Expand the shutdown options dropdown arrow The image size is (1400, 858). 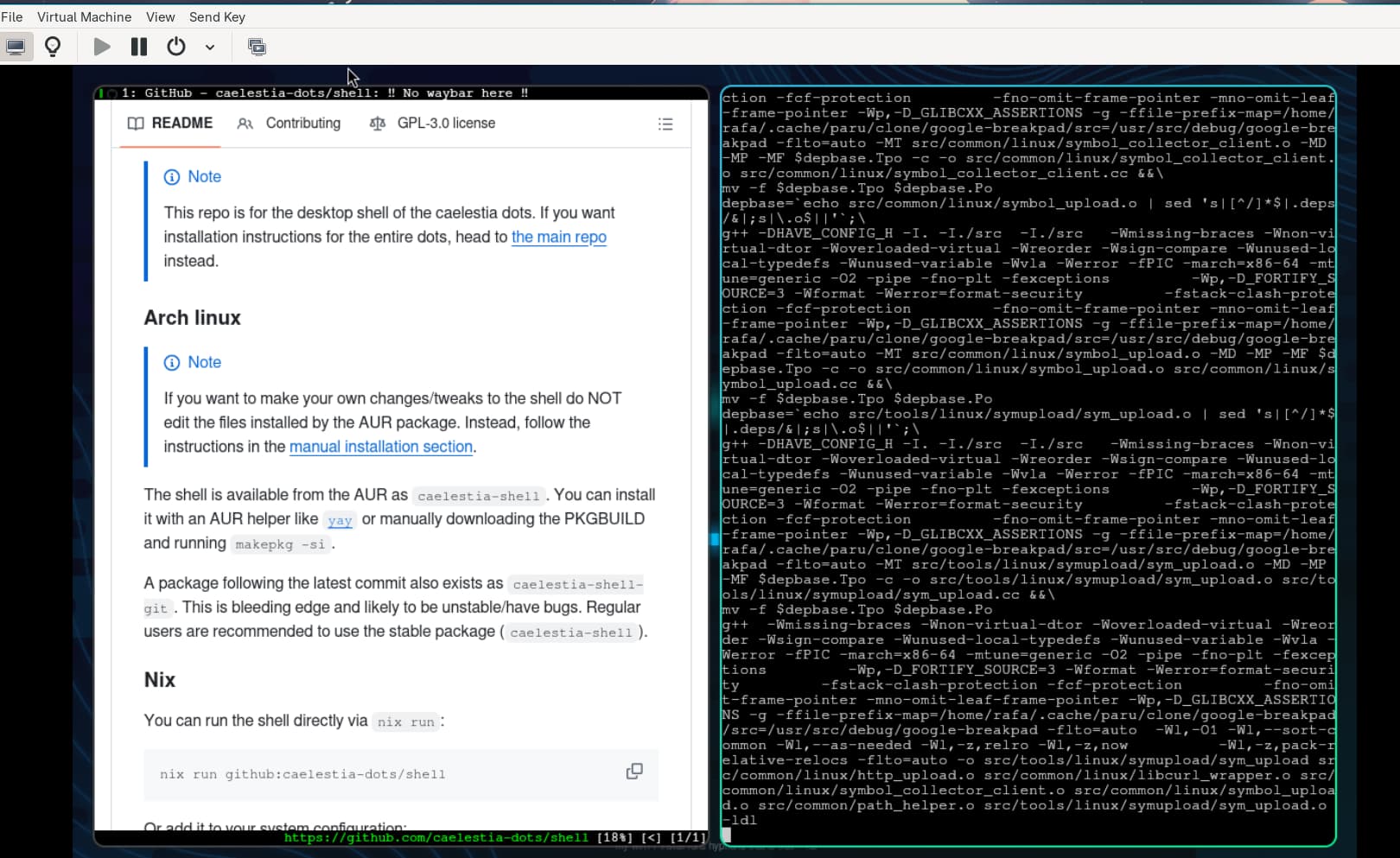pos(210,48)
